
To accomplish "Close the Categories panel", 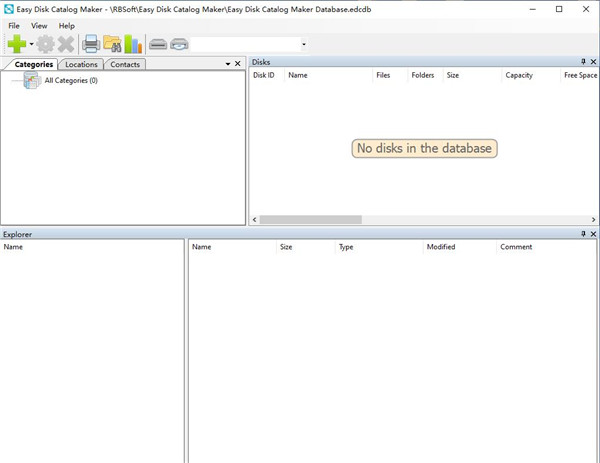I will pyautogui.click(x=238, y=64).
